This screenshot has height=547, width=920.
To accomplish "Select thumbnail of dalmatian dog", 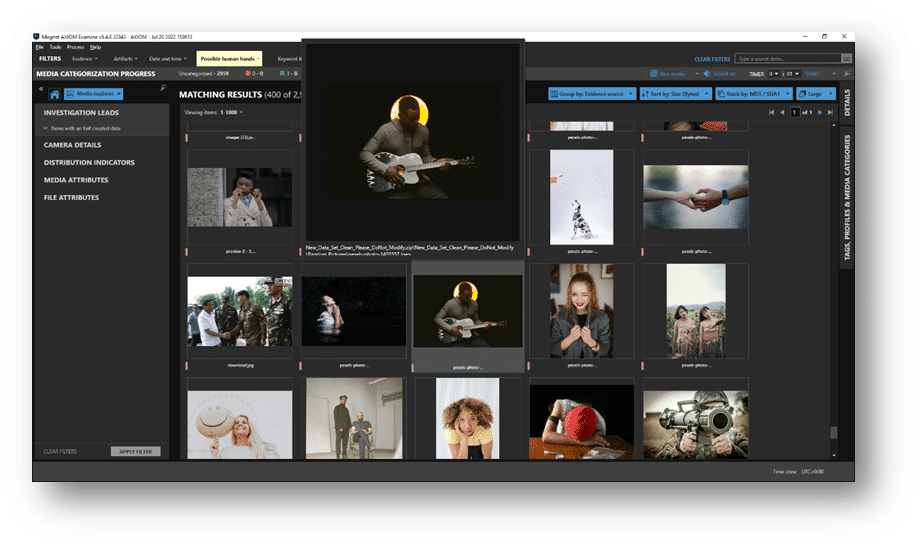I will coord(581,197).
